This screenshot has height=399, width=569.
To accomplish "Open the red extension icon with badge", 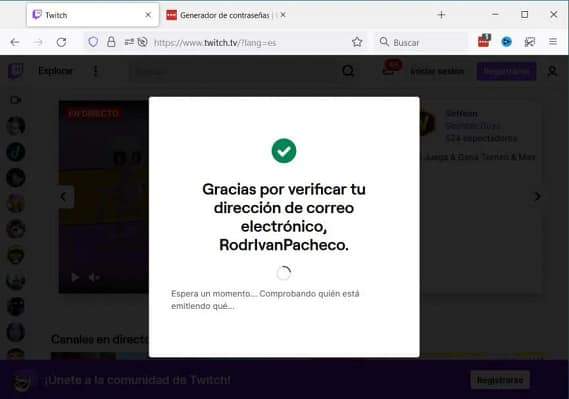I will (x=484, y=41).
